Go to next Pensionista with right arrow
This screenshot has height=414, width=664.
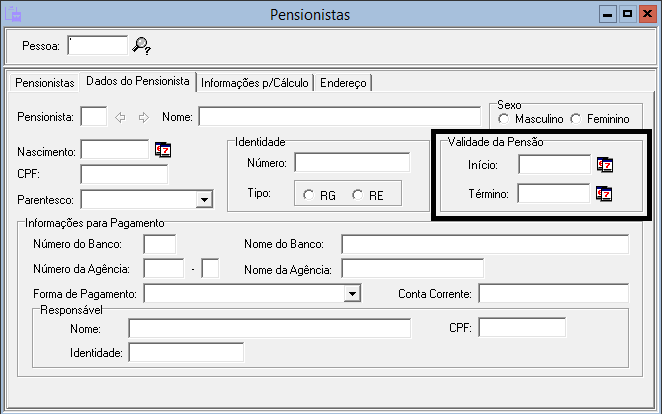143,117
